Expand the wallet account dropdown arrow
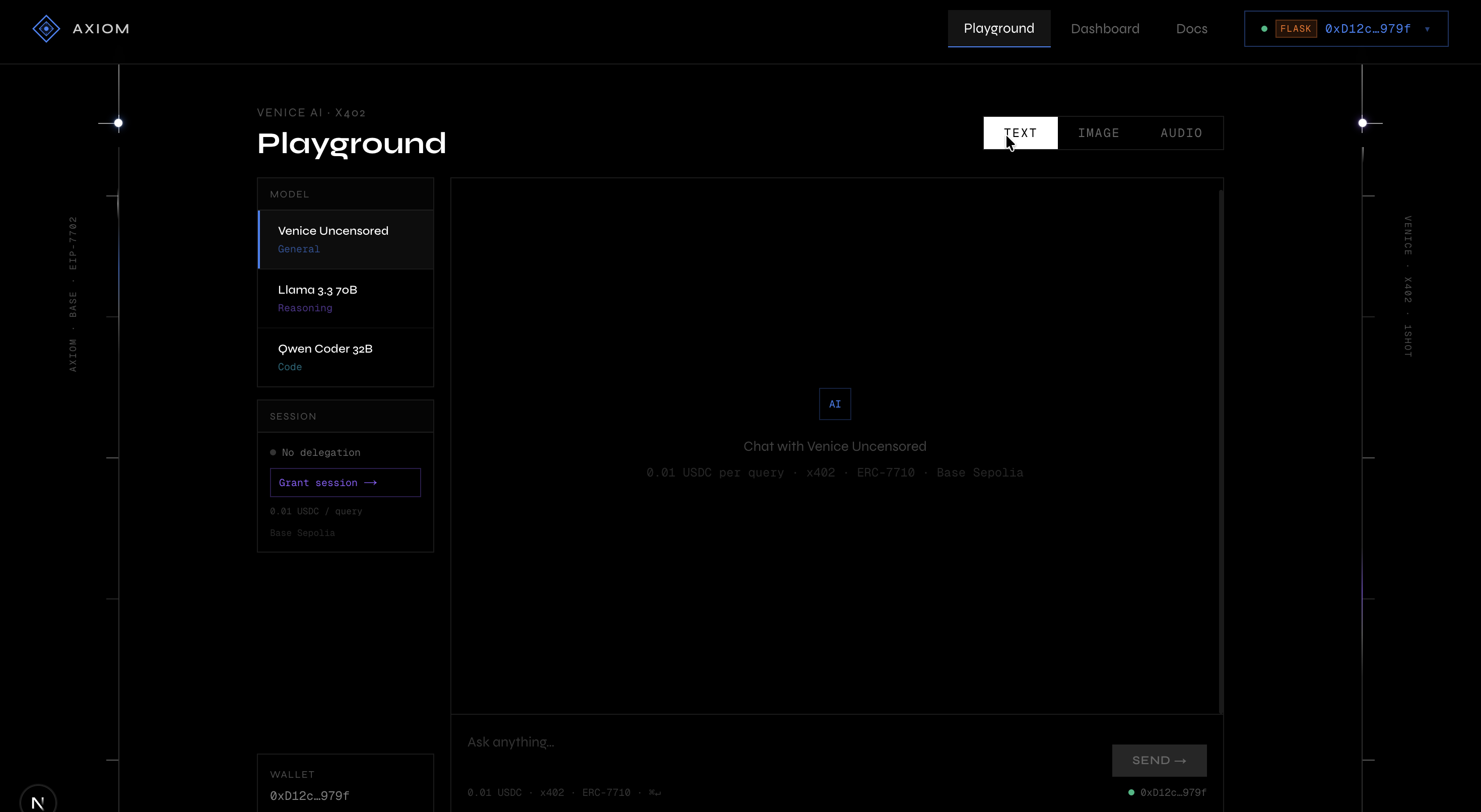The height and width of the screenshot is (812, 1481). click(x=1427, y=29)
